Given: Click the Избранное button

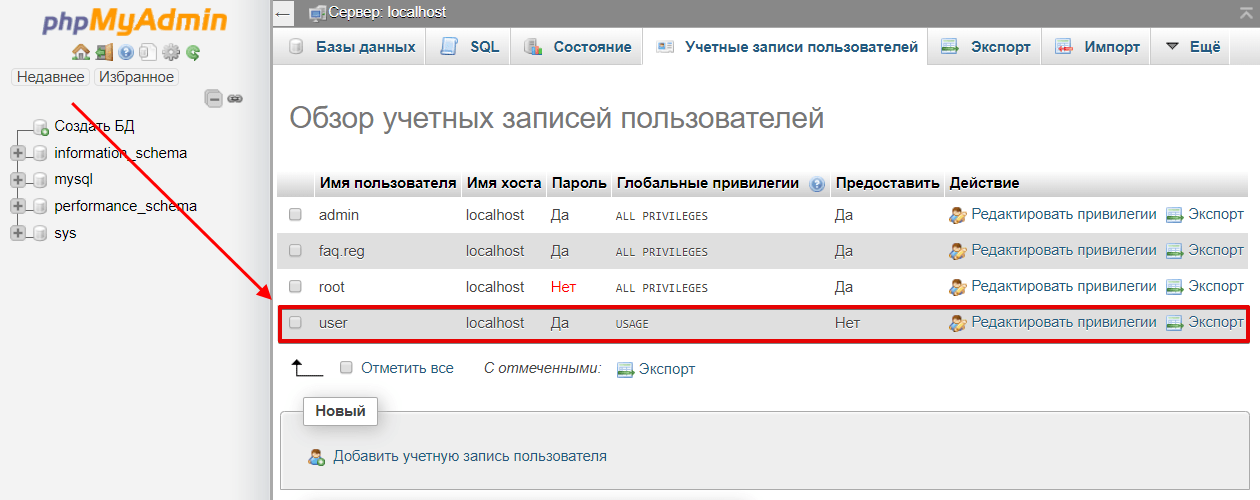Looking at the screenshot, I should pyautogui.click(x=136, y=77).
